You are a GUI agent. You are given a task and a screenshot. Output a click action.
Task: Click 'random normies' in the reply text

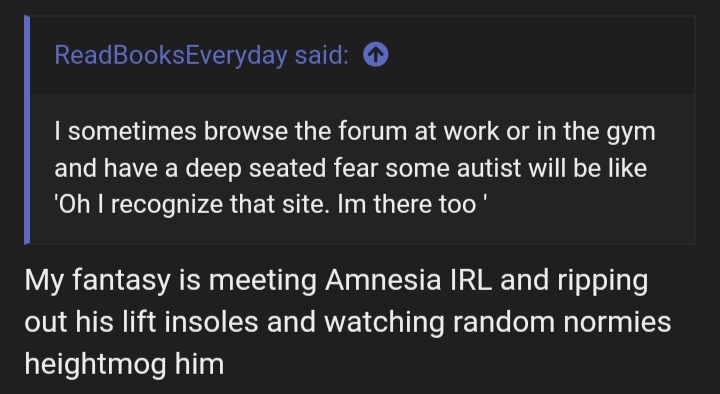[562, 322]
